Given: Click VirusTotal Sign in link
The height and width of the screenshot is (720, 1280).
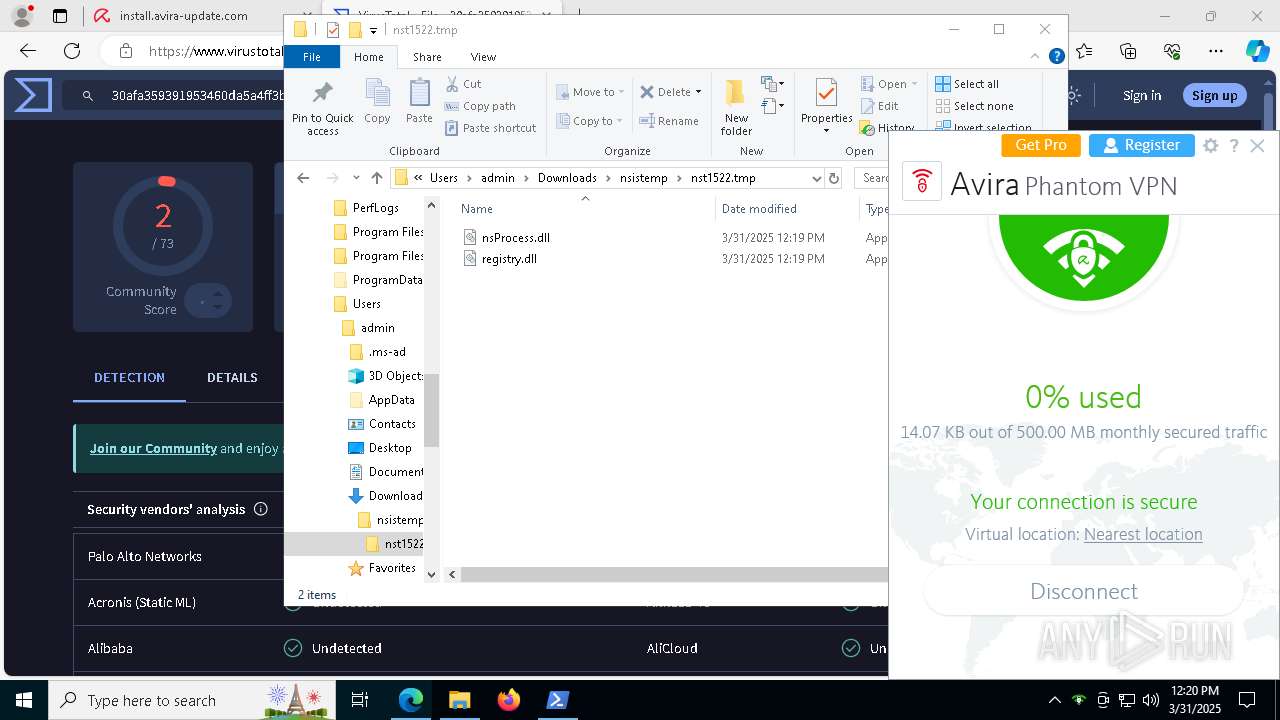Looking at the screenshot, I should 1142,96.
